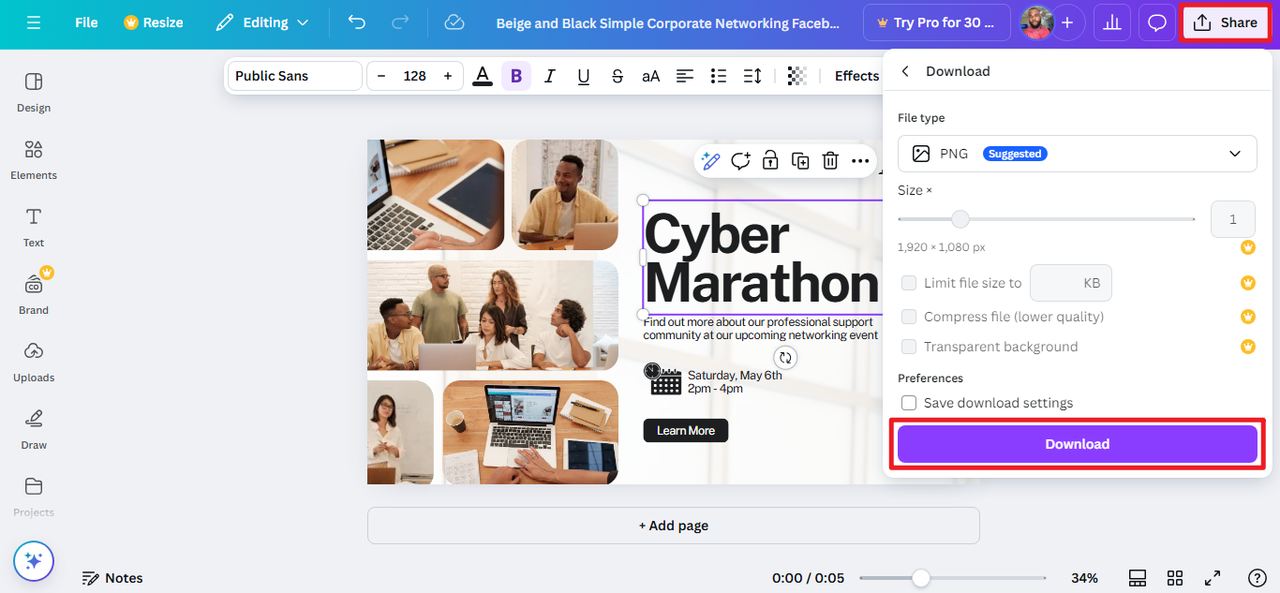
Task: Show page thumbnails view
Action: pos(1137,578)
